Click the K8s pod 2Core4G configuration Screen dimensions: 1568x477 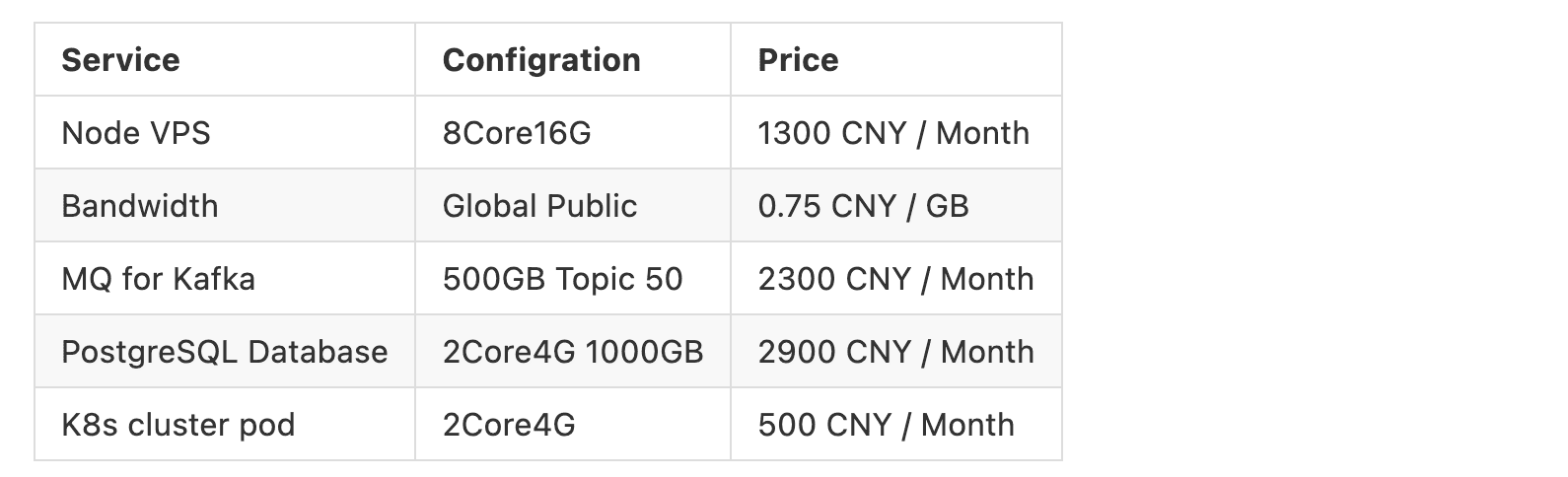[x=509, y=425]
